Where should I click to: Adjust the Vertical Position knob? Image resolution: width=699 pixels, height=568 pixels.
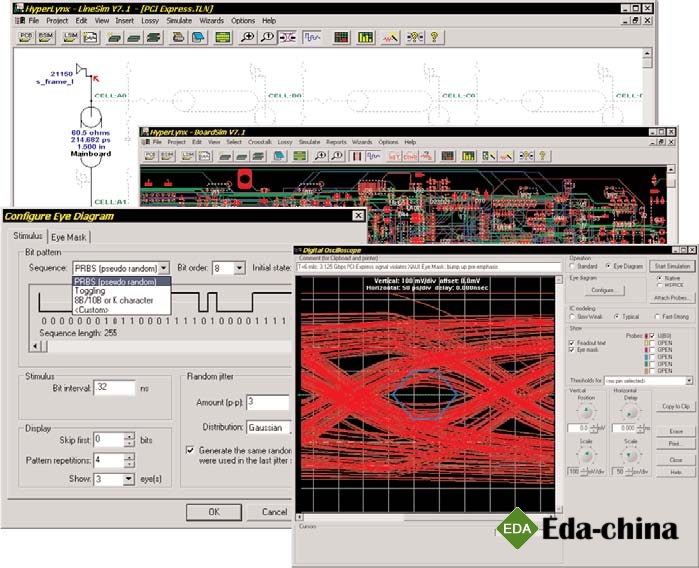pyautogui.click(x=586, y=412)
